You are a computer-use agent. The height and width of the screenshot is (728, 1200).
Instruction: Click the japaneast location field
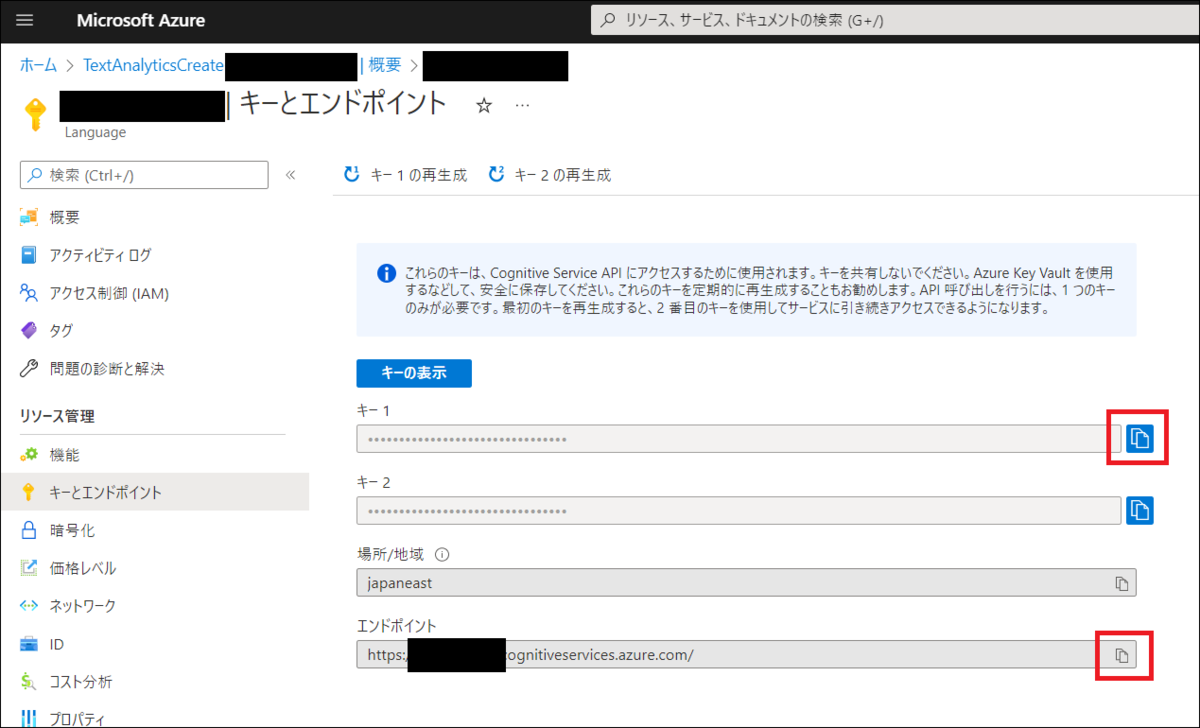point(747,582)
